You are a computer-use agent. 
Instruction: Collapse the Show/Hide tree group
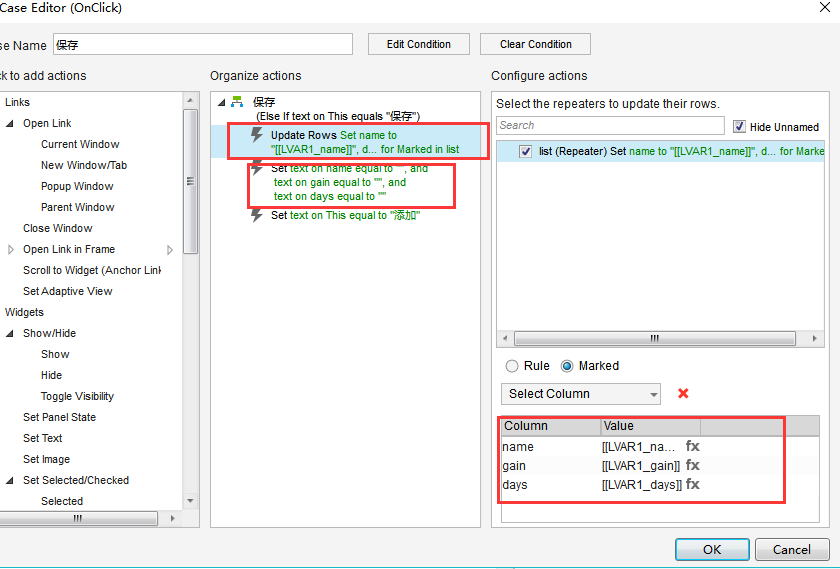10,333
